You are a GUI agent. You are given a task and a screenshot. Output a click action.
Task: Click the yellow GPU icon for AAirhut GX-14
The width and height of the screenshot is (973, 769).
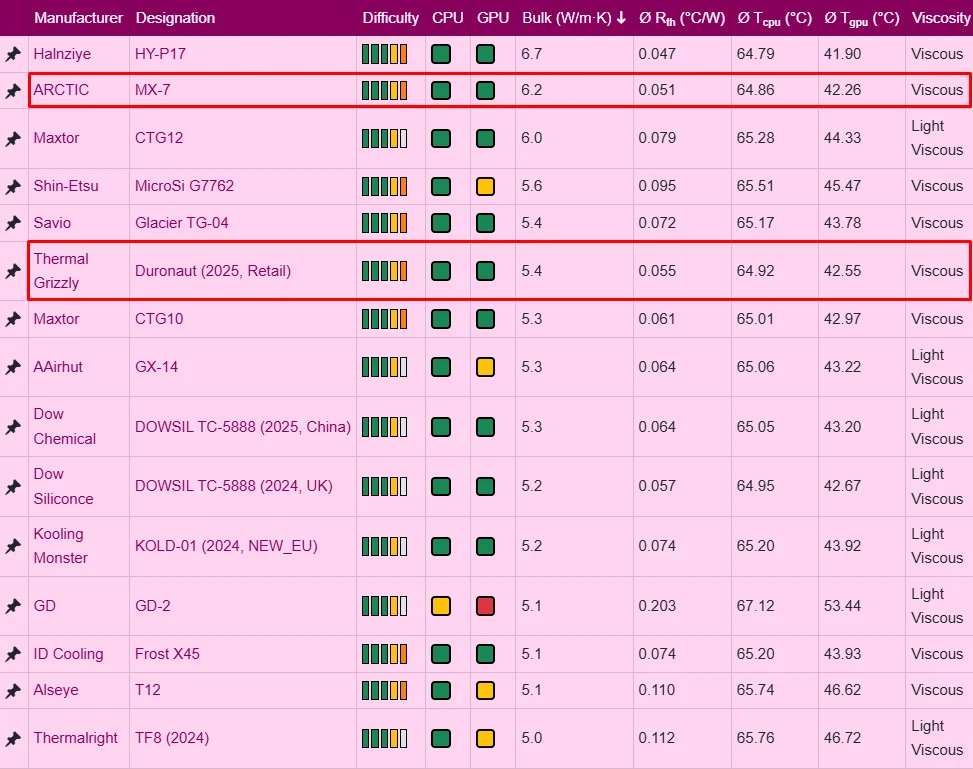pos(485,367)
